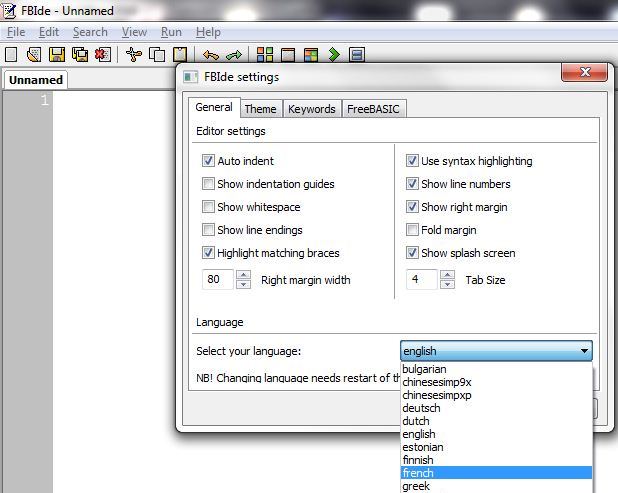Click the Right margin width field showing 80
Viewport: 618px width, 493px height.
[218, 279]
